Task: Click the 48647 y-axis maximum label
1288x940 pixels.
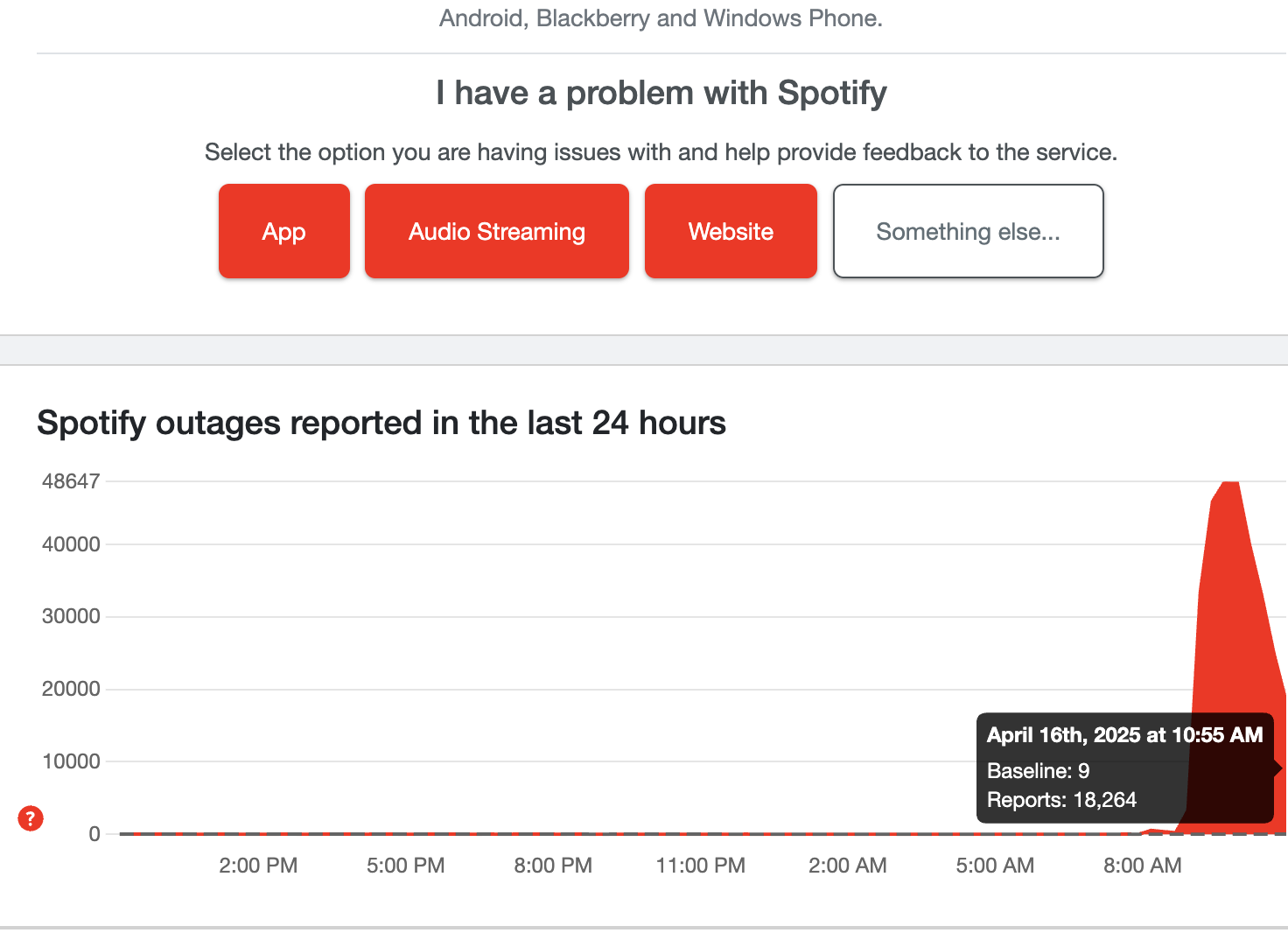Action: 70,480
